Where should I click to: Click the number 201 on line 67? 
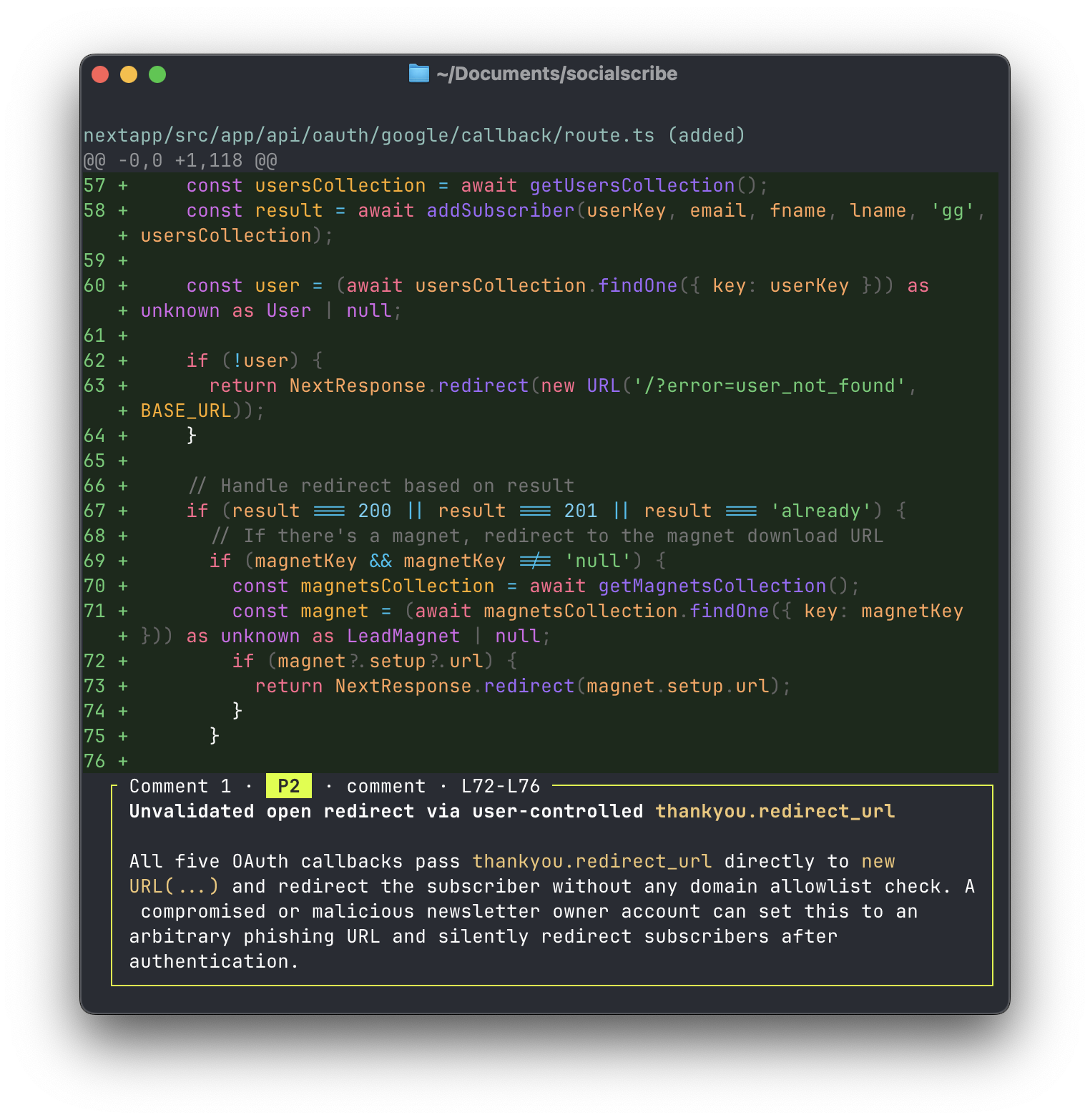581,511
